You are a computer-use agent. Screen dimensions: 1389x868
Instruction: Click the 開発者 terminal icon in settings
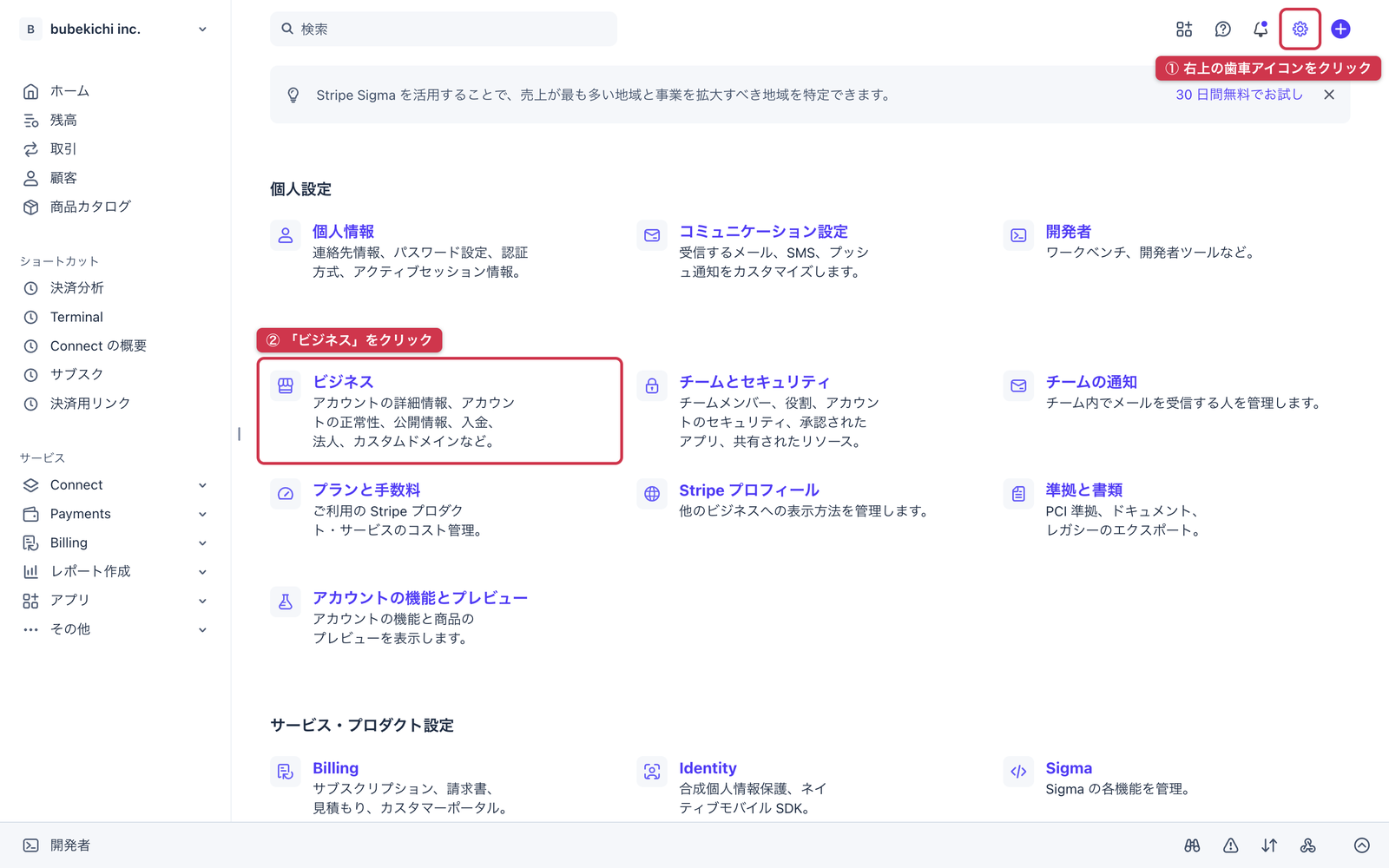tap(1018, 235)
